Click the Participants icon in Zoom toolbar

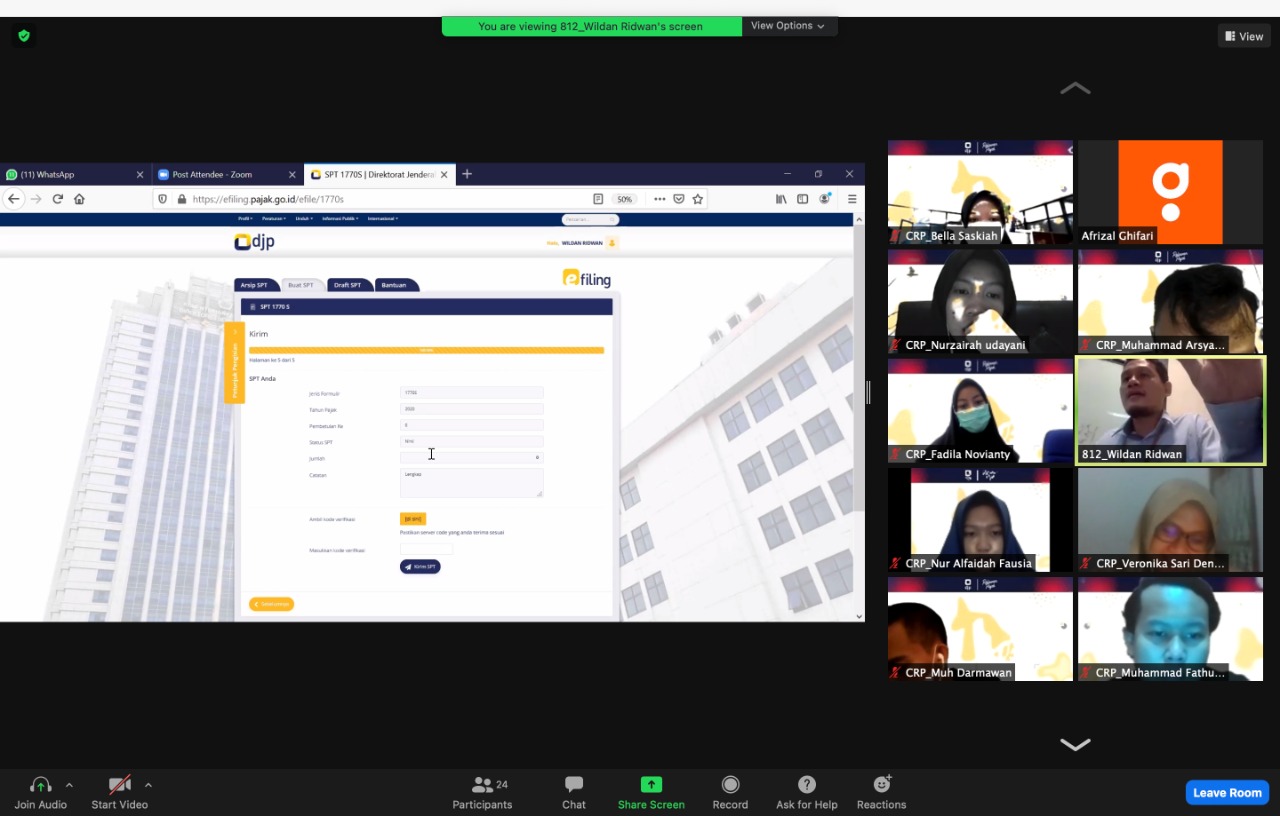coord(482,786)
